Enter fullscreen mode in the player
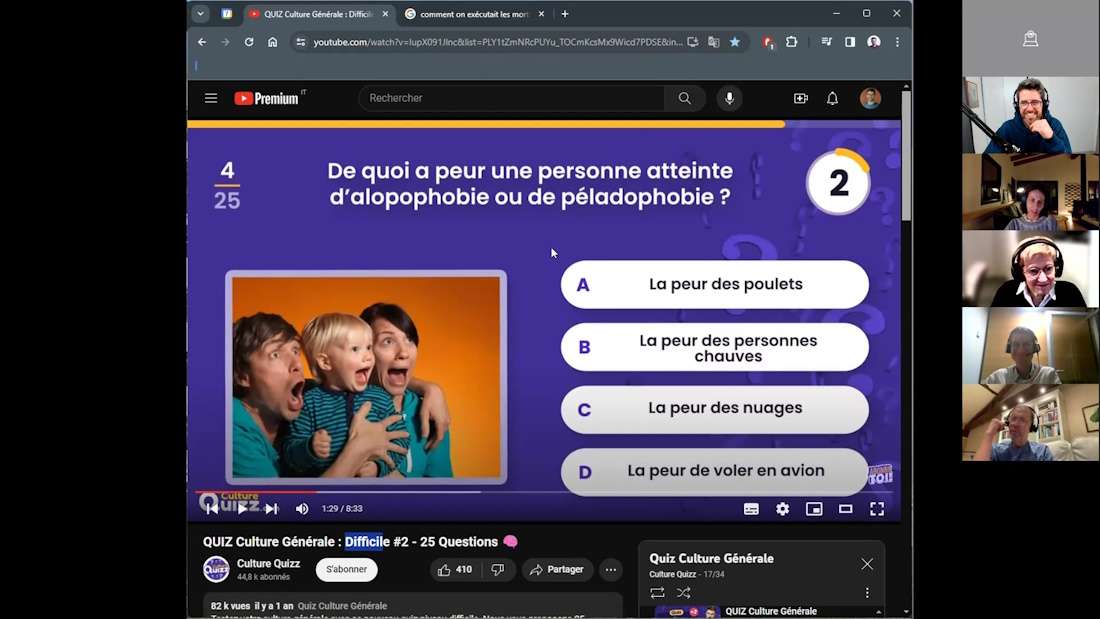Viewport: 1100px width, 619px height. 877,509
